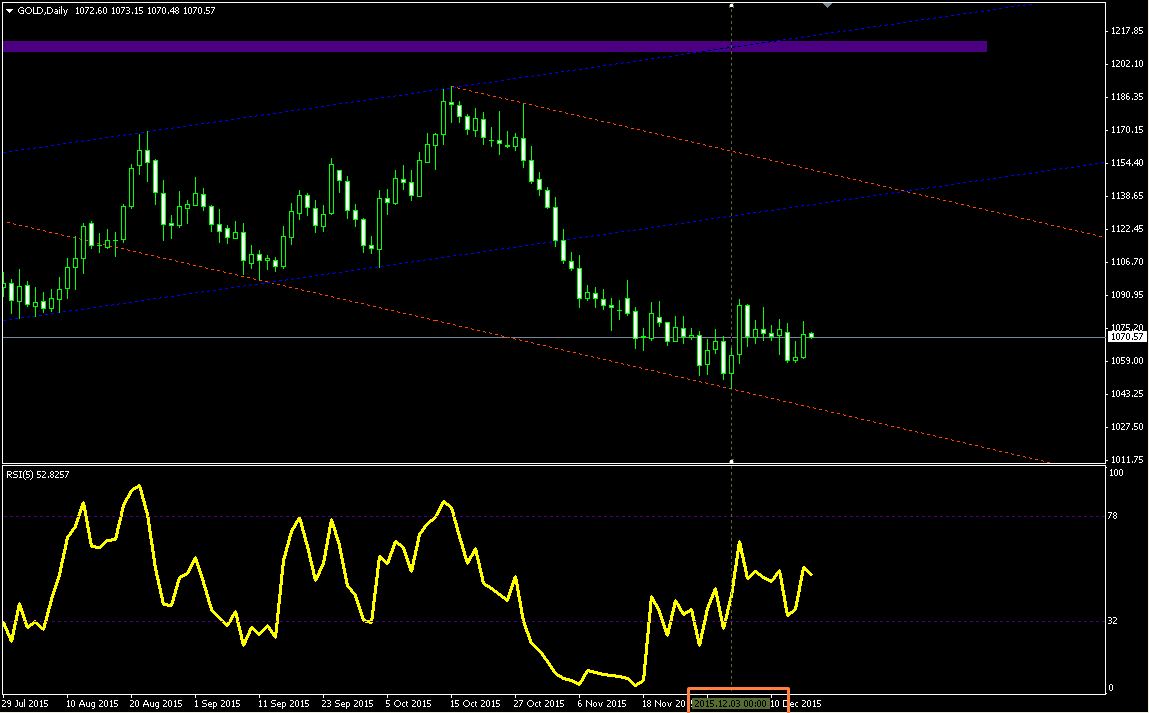
Task: Click the current price label 1070.57
Action: pyautogui.click(x=1126, y=337)
